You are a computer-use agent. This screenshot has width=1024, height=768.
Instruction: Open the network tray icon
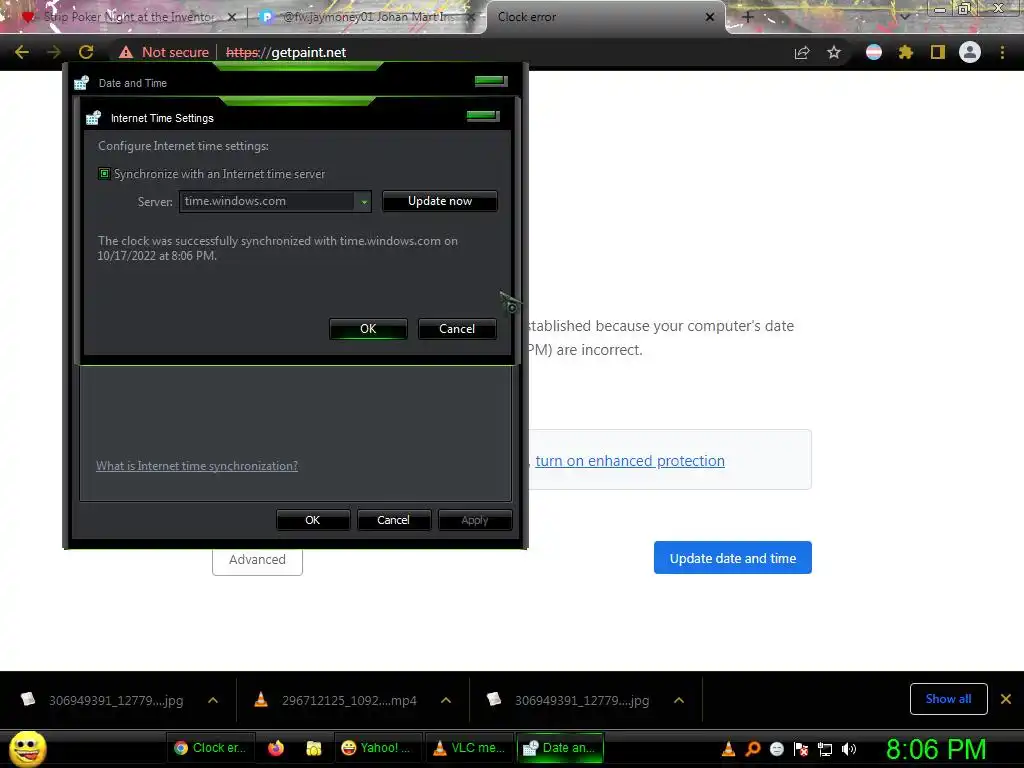(825, 749)
